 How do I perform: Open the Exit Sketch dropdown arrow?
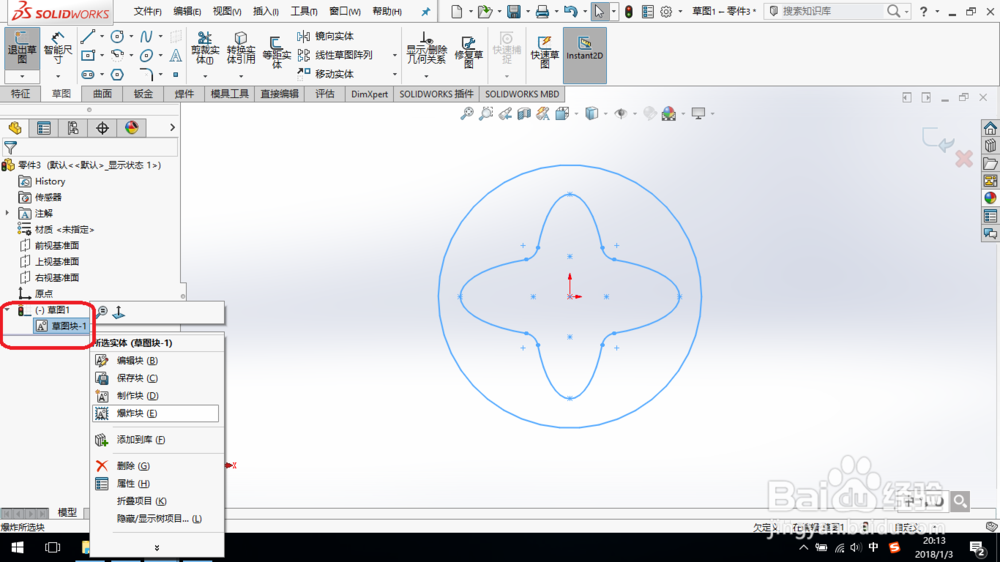(x=22, y=77)
